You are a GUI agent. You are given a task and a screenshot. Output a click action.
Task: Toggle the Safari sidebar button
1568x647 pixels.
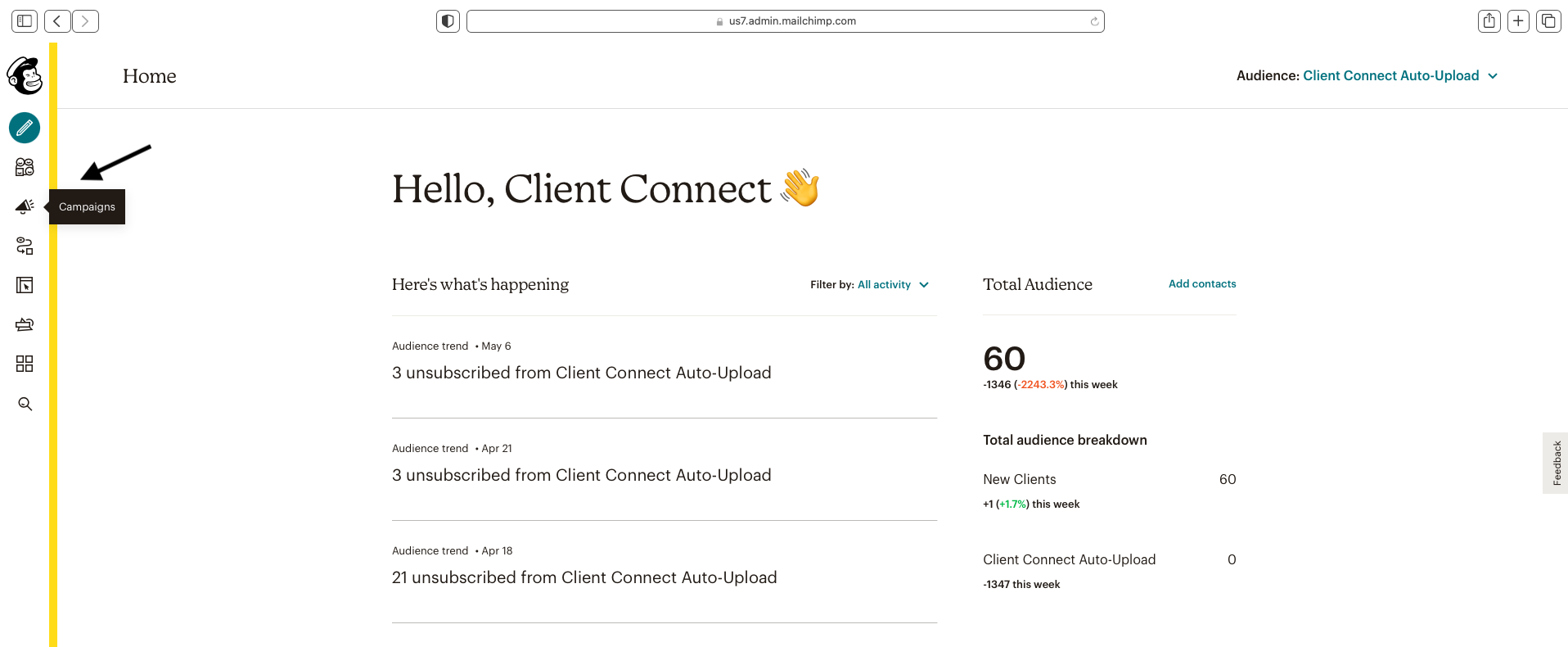[25, 21]
